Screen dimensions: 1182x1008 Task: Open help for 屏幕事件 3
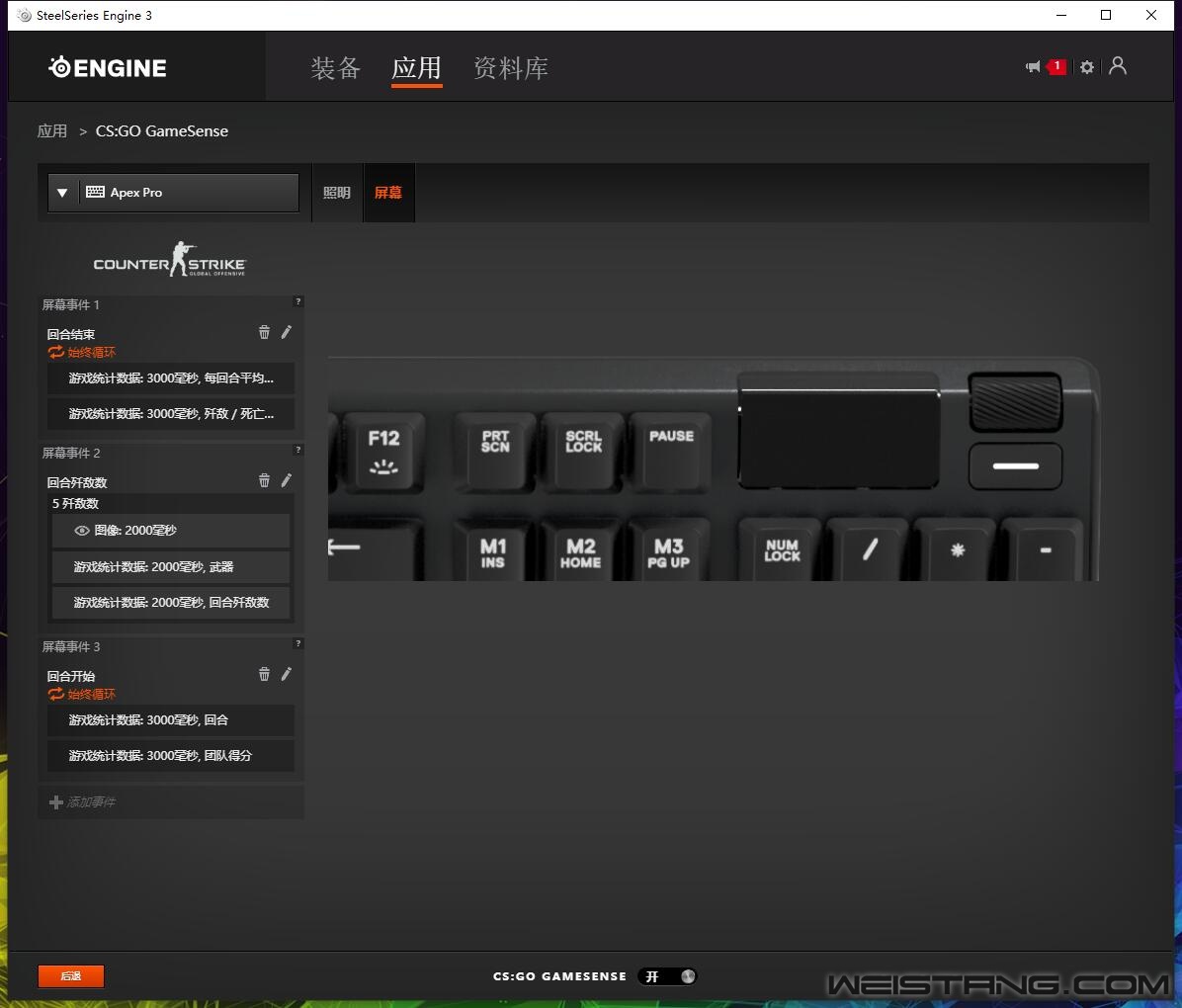point(298,644)
